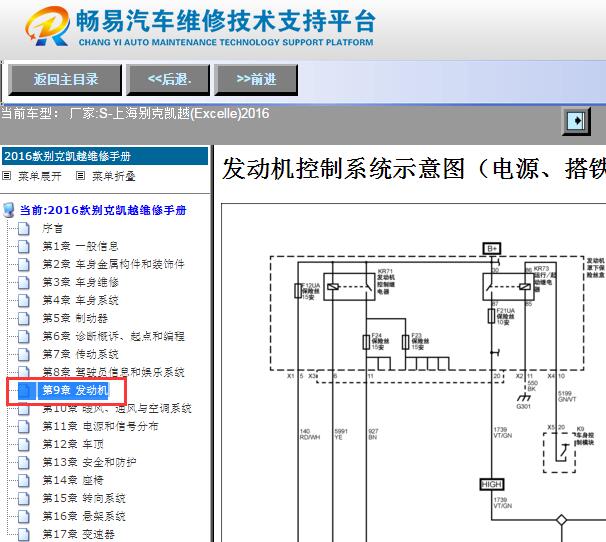Collapse all menus via 菜单折叠

pyautogui.click(x=113, y=176)
